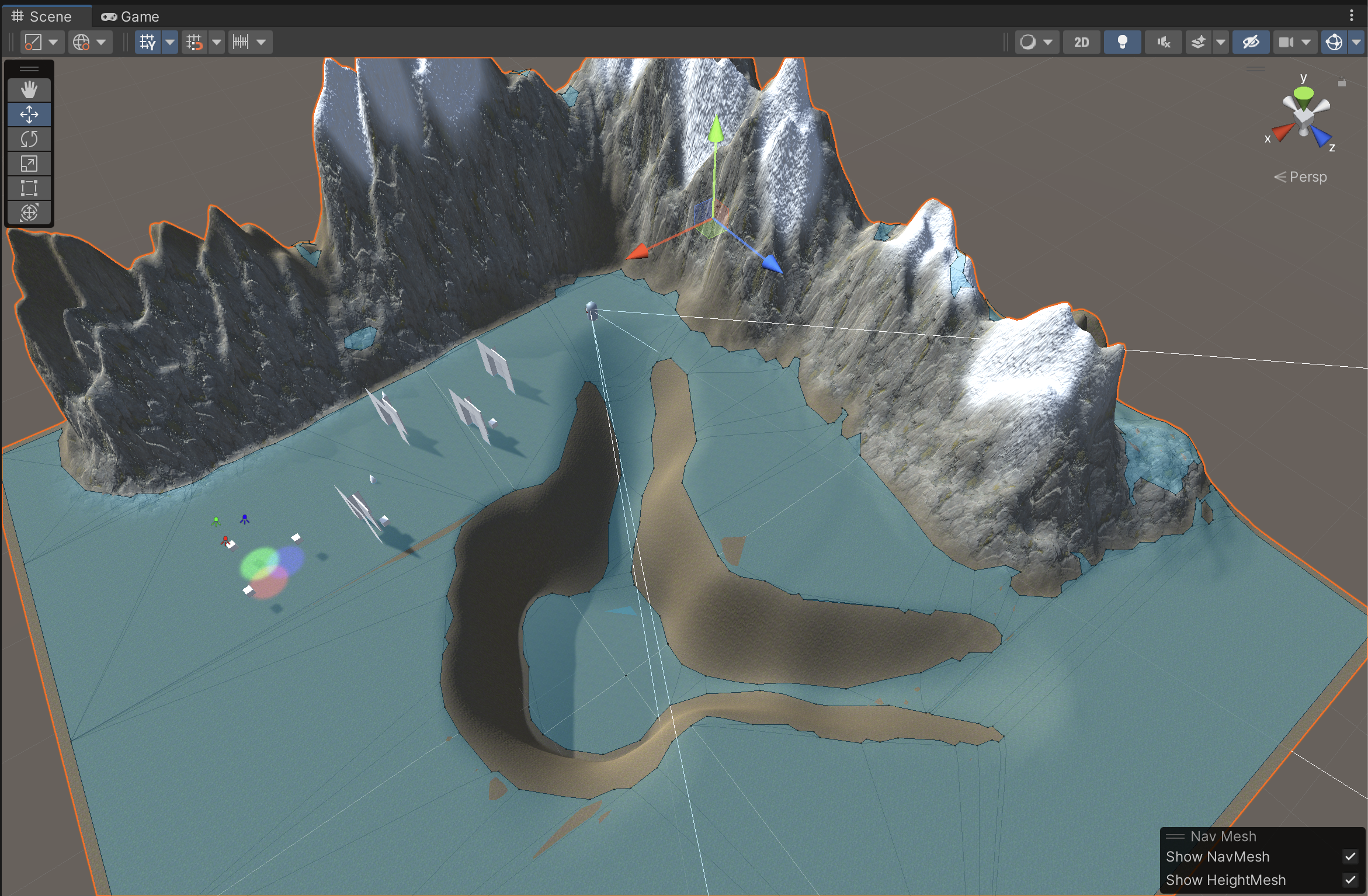Select the Scale tool

pos(29,164)
